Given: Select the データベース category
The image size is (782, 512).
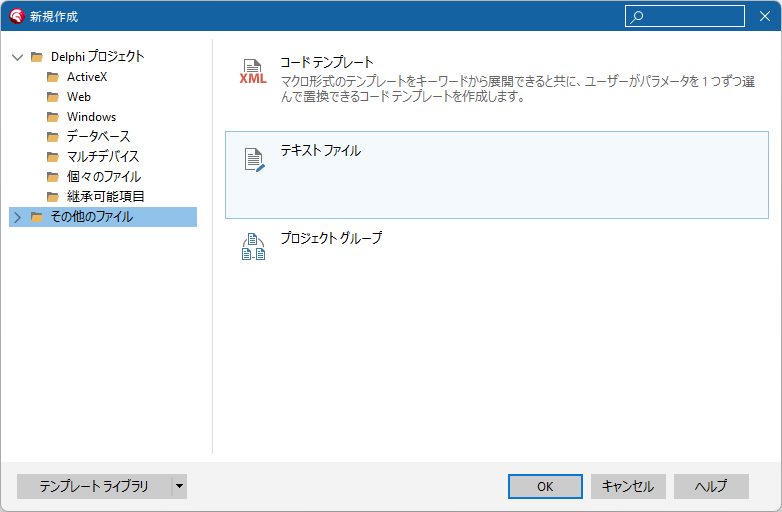Looking at the screenshot, I should tap(98, 137).
